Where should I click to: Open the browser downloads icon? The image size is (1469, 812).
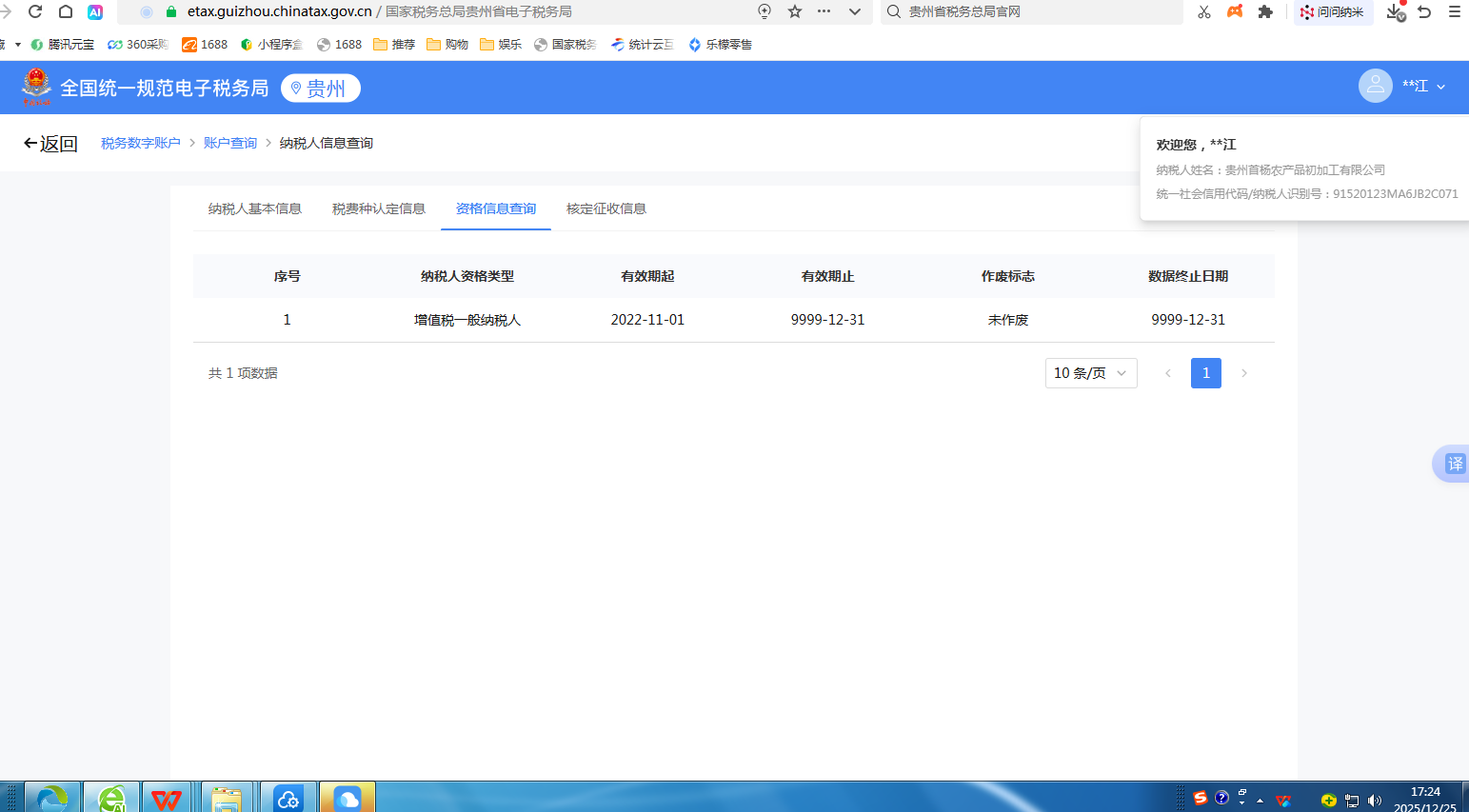click(x=1396, y=11)
